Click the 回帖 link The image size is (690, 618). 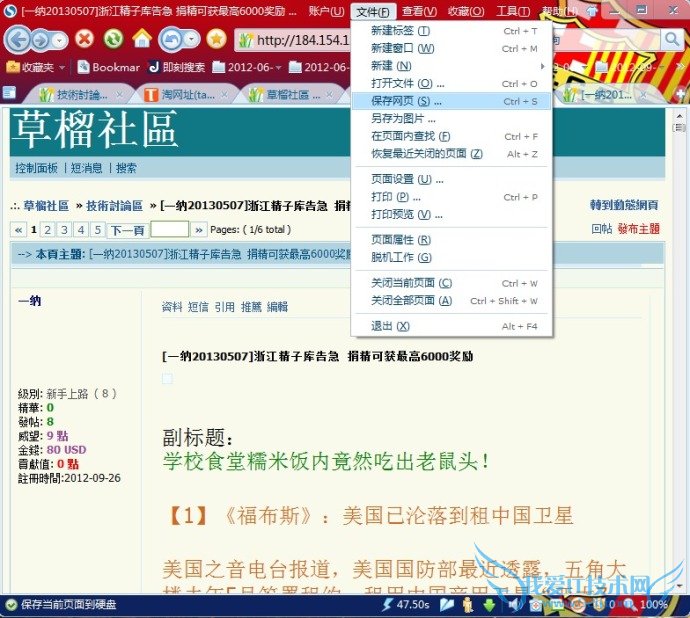coord(602,228)
